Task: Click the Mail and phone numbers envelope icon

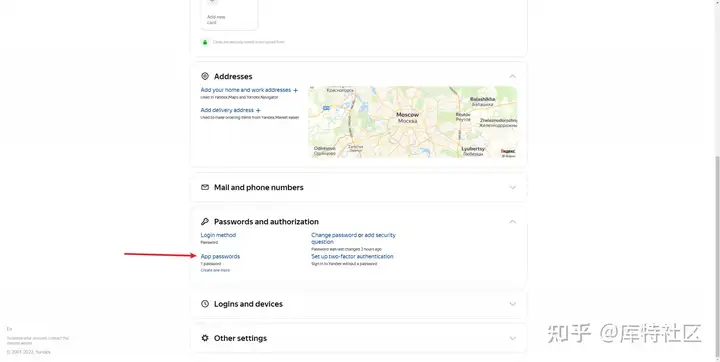Action: tap(205, 187)
